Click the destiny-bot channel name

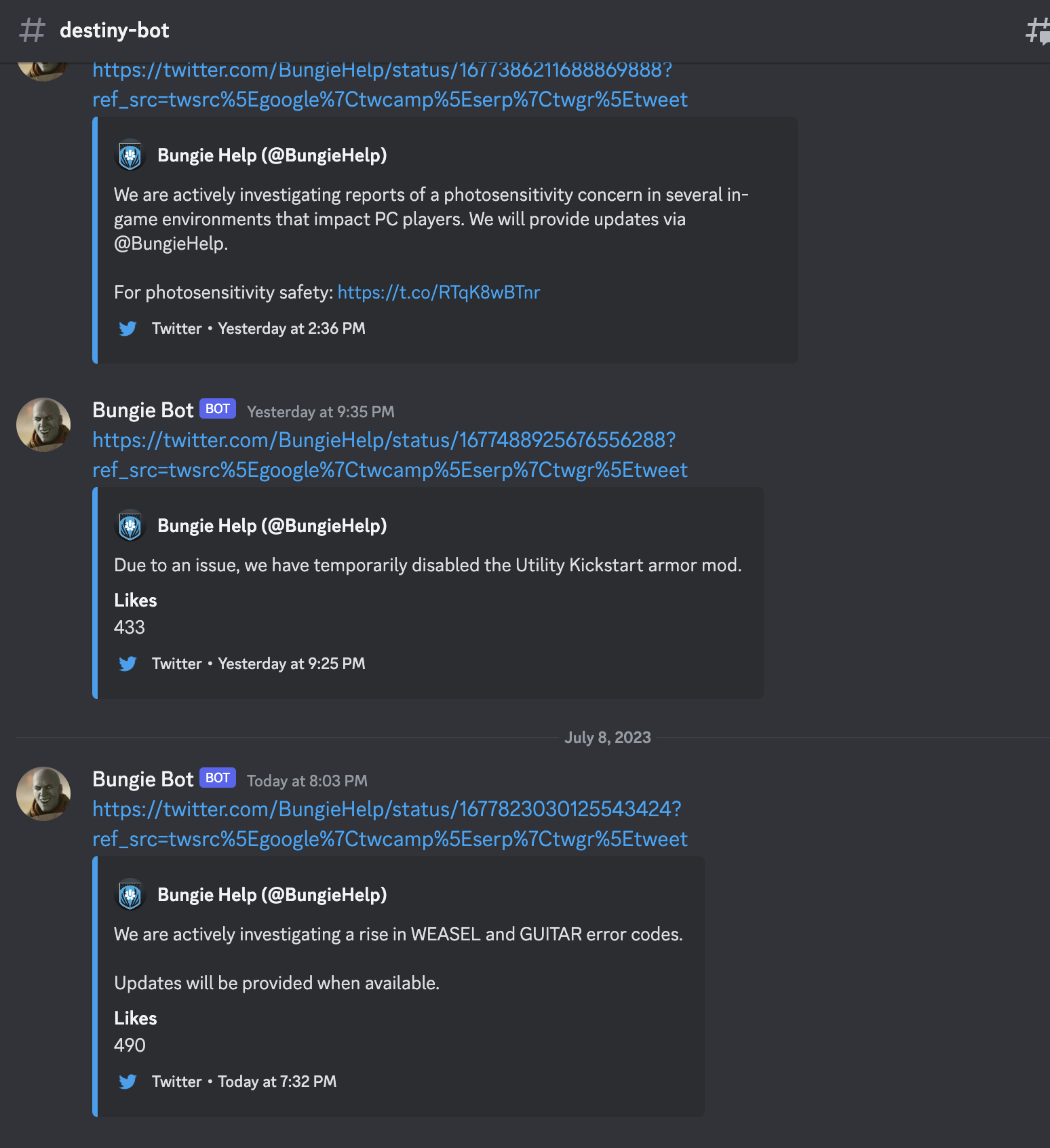[114, 30]
